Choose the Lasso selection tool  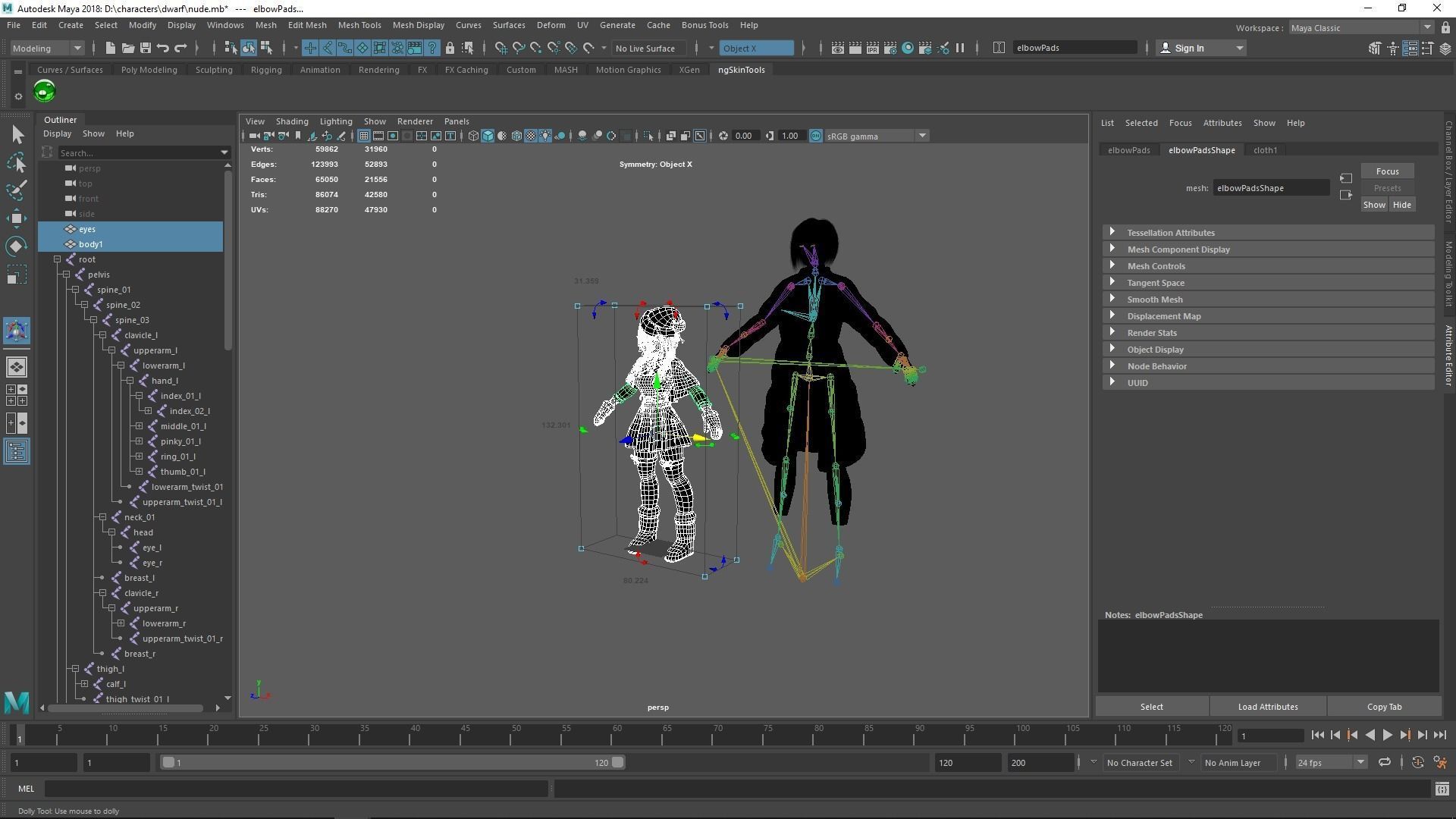click(17, 163)
